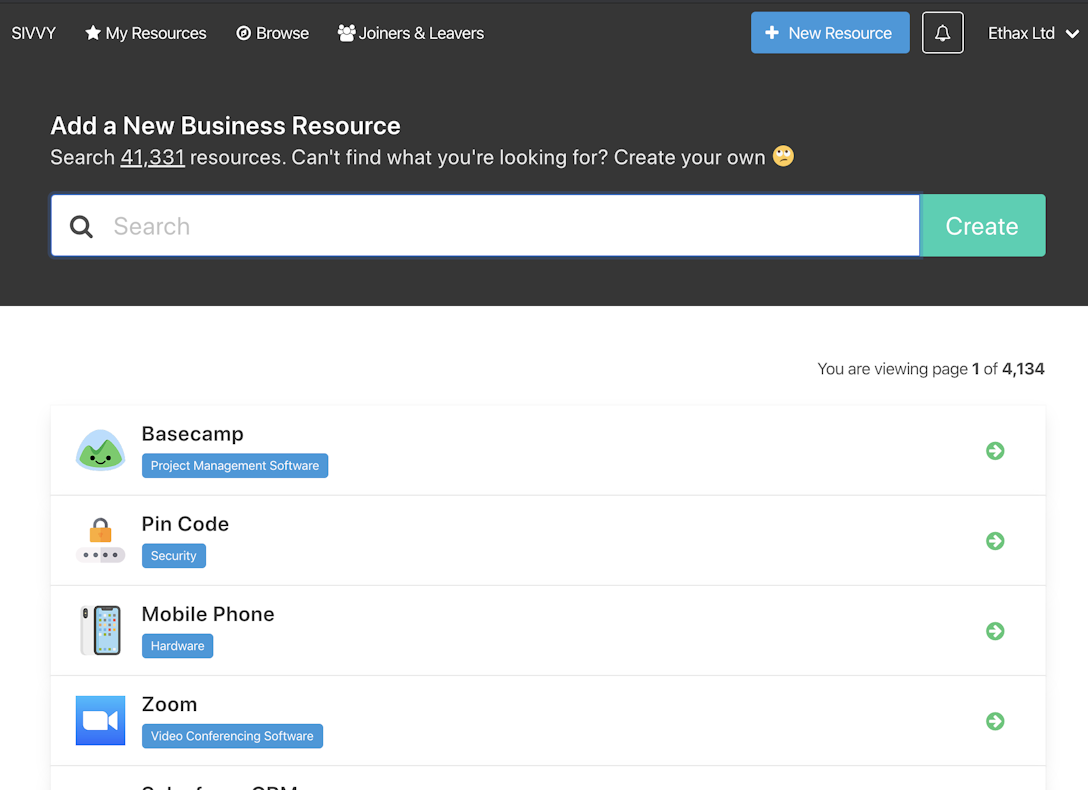Open Mobile Phone via its green arrow
The width and height of the screenshot is (1088, 790).
pos(995,631)
